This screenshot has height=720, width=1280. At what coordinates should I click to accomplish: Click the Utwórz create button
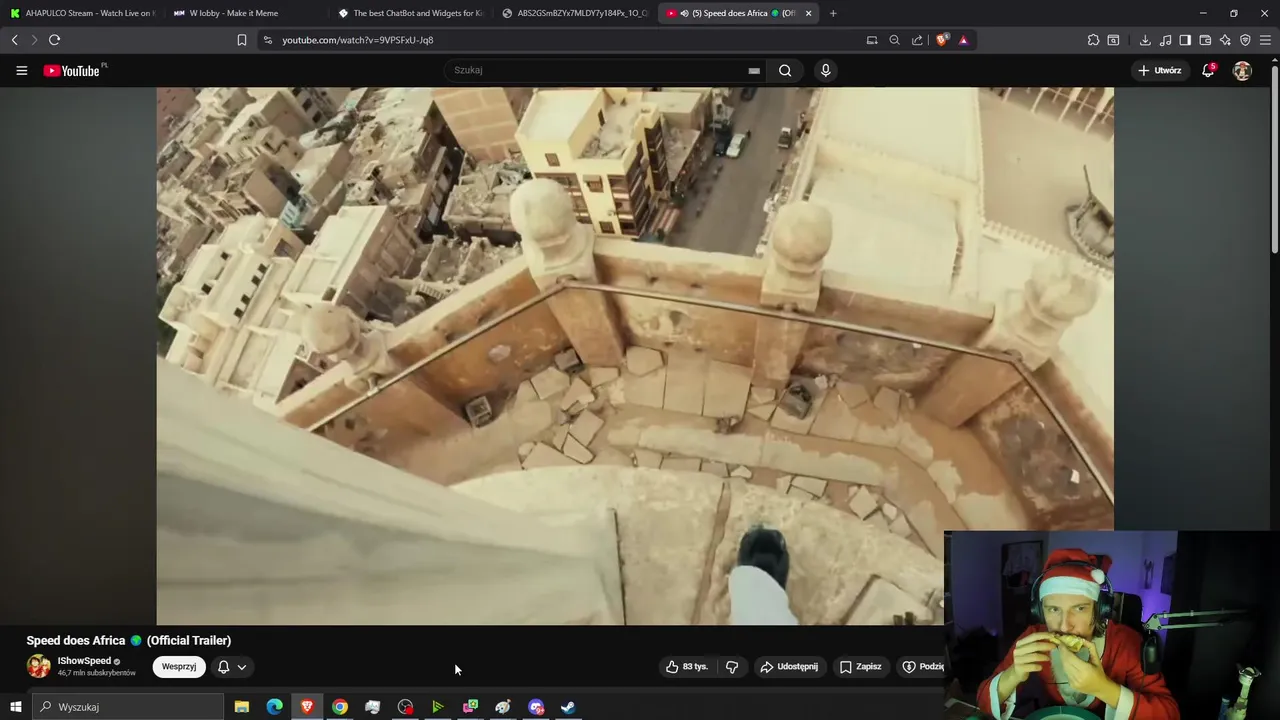coord(1160,70)
